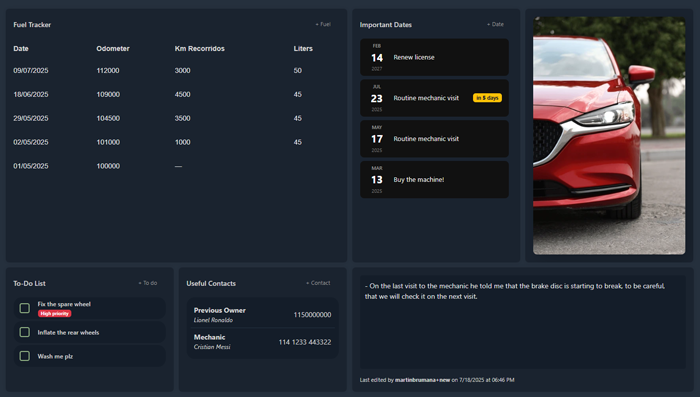Image resolution: width=700 pixels, height=397 pixels.
Task: Open the Previous Owner Lionel Ronaldo contact
Action: [x=262, y=315]
